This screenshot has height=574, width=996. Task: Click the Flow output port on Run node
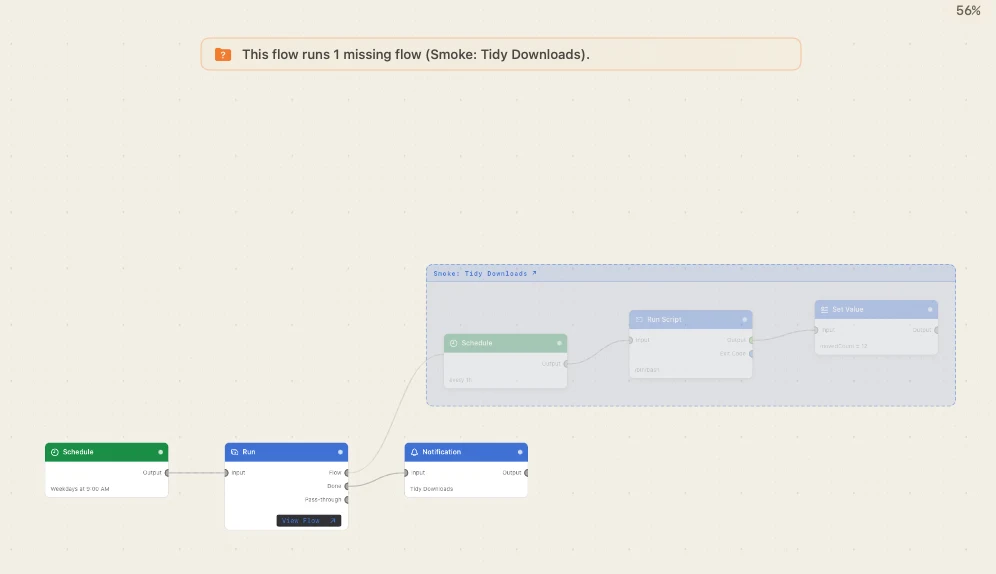(347, 472)
